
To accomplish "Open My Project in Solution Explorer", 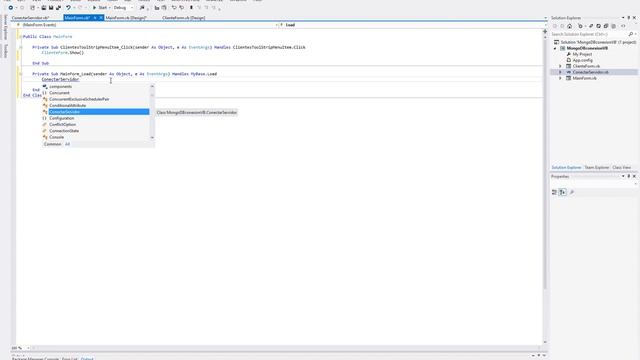I will (582, 54).
